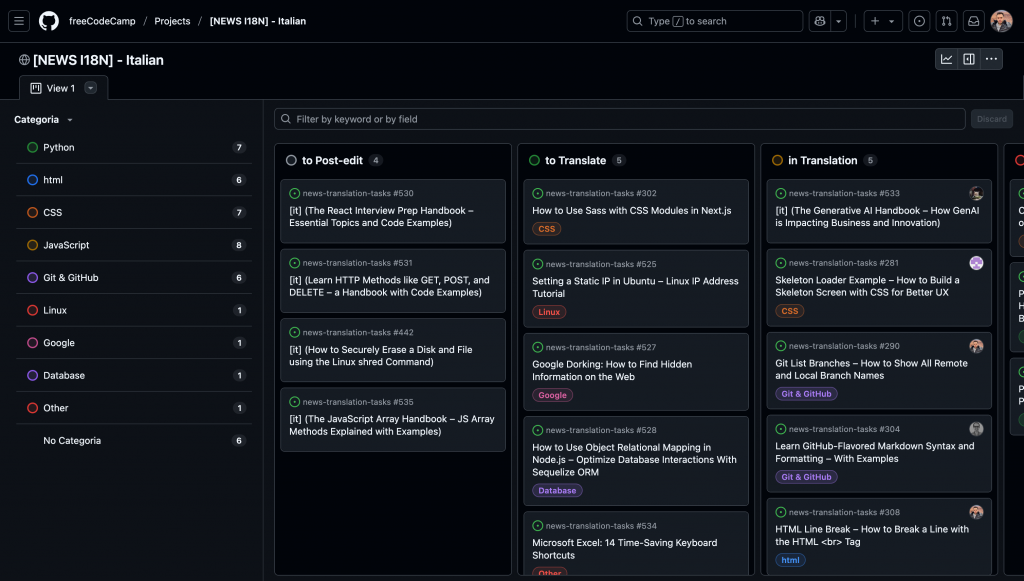
Task: Open Pull requests icon in header
Action: tap(946, 21)
